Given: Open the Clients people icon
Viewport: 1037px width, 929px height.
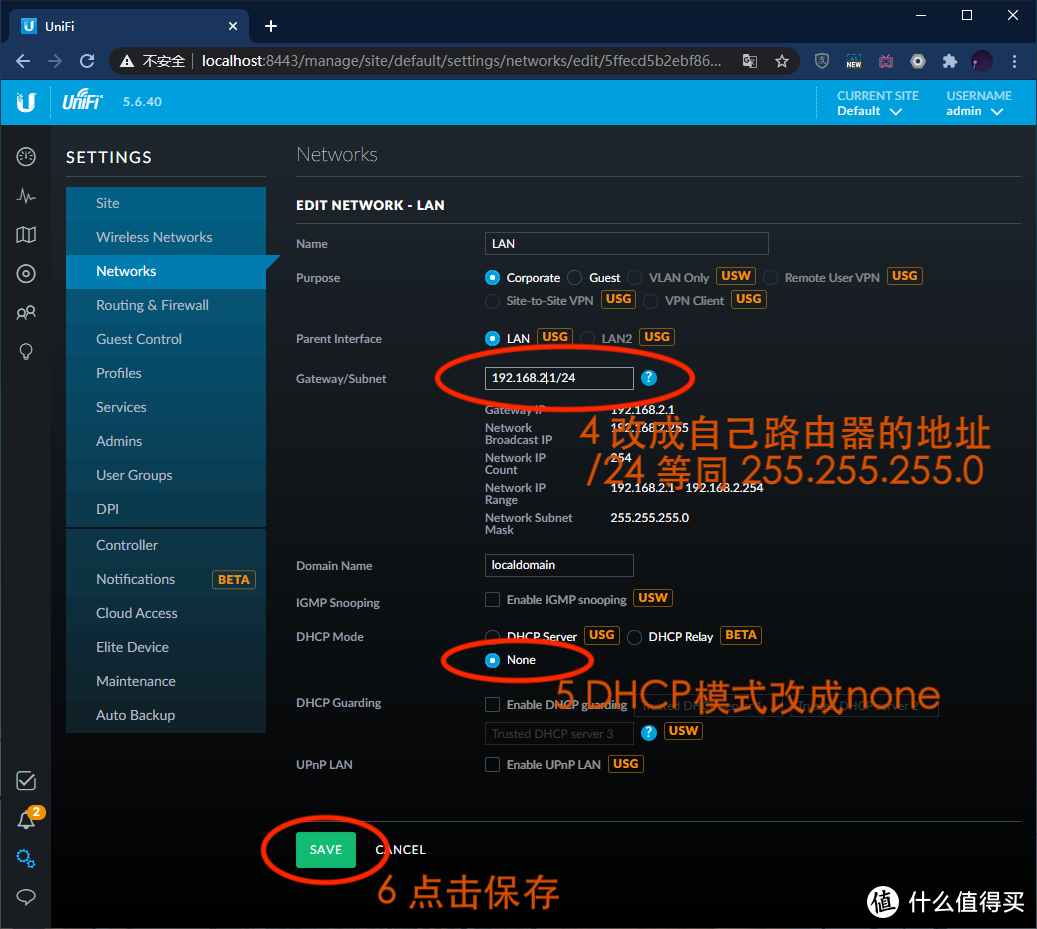Looking at the screenshot, I should pos(26,313).
